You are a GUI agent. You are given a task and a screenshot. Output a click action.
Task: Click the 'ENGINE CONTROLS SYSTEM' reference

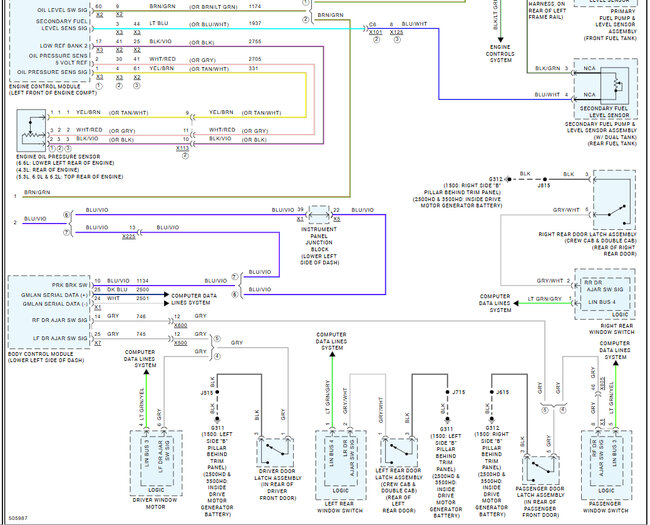(x=500, y=53)
